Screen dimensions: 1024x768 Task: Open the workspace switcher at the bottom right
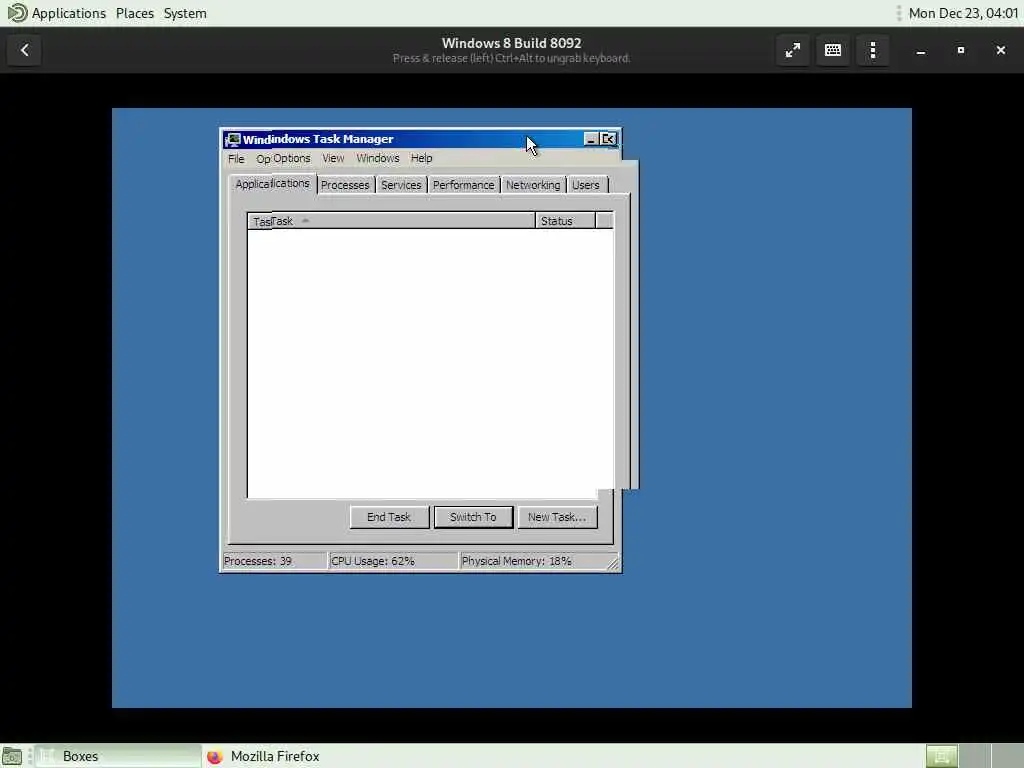(974, 756)
